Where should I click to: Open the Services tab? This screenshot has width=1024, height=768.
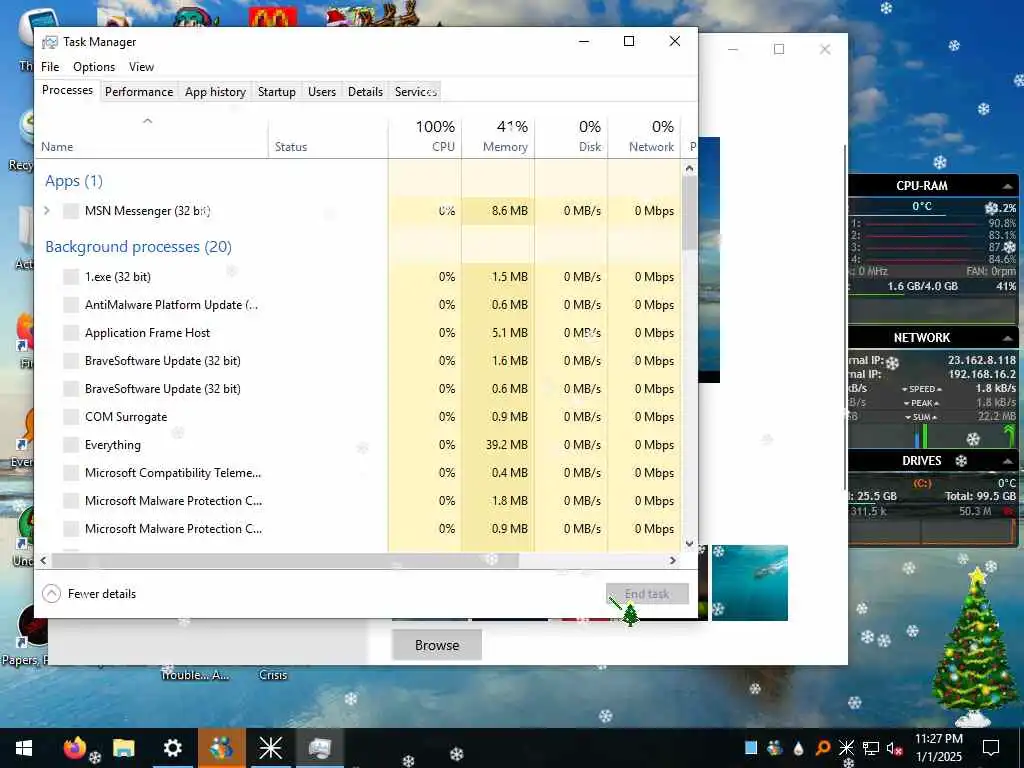click(415, 92)
